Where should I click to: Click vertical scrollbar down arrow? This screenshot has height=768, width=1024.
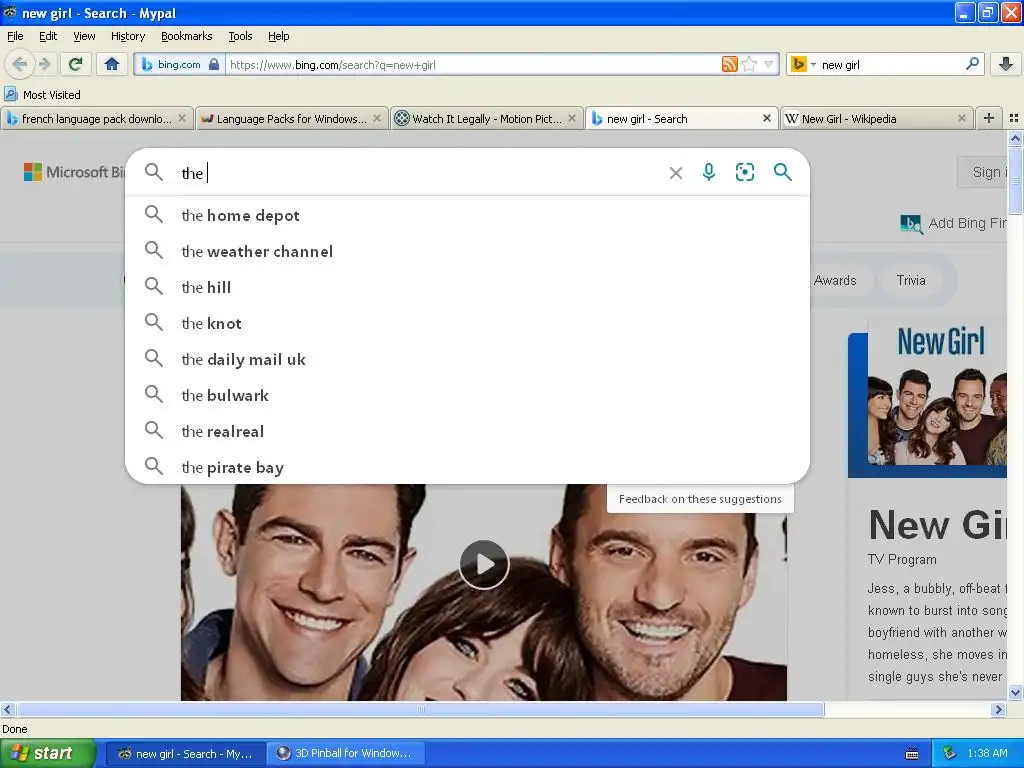click(x=1015, y=692)
